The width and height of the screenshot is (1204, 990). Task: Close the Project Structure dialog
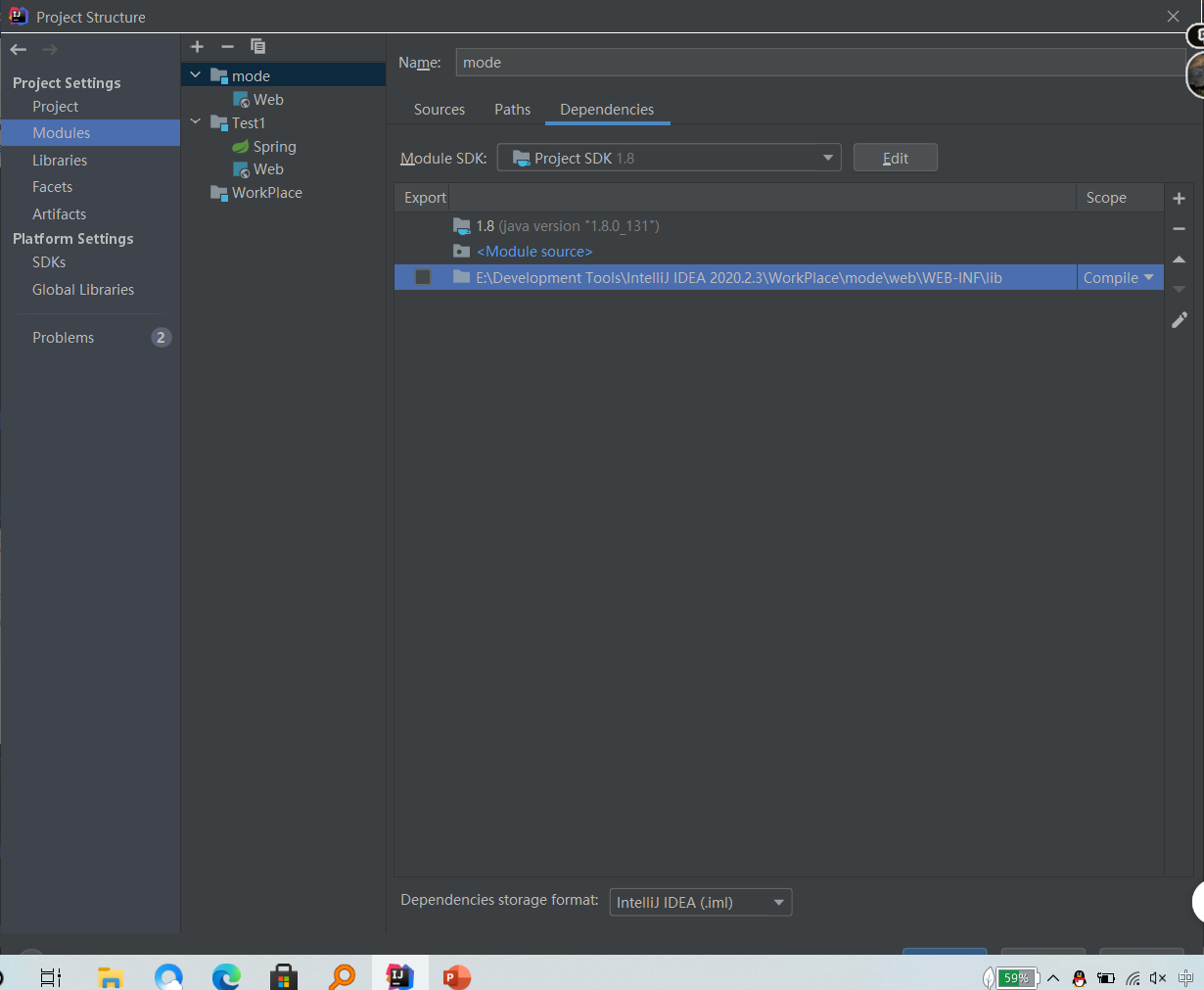(x=1173, y=17)
